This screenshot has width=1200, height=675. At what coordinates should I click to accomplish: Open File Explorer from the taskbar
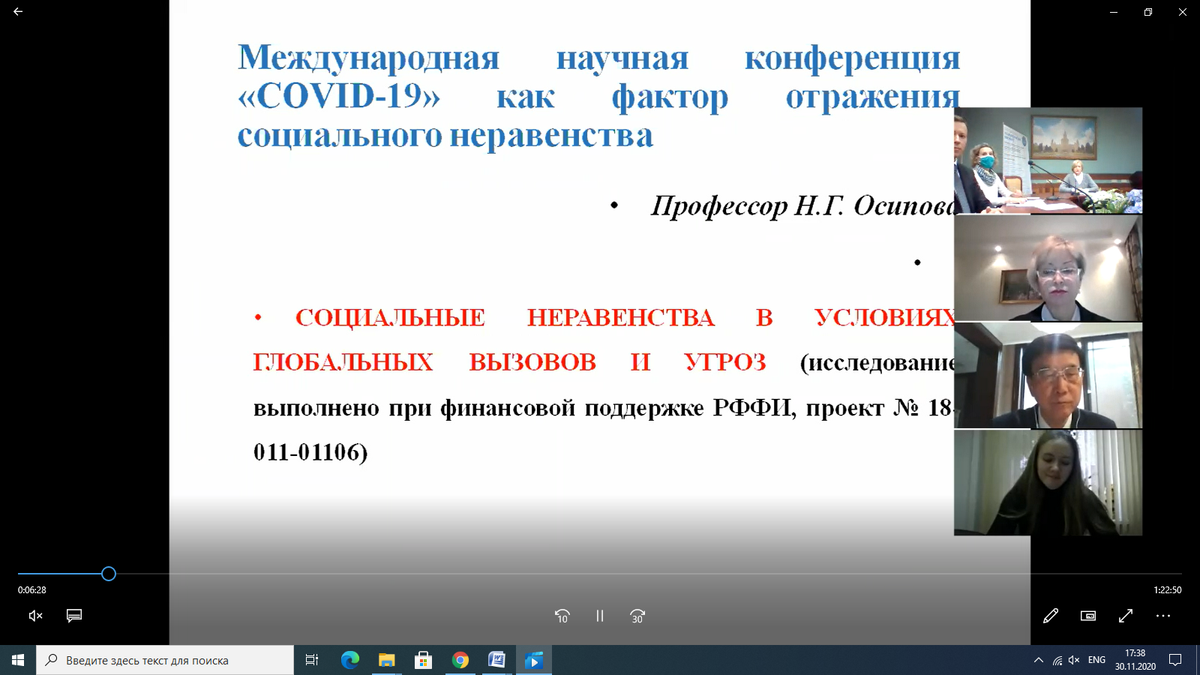click(x=386, y=660)
